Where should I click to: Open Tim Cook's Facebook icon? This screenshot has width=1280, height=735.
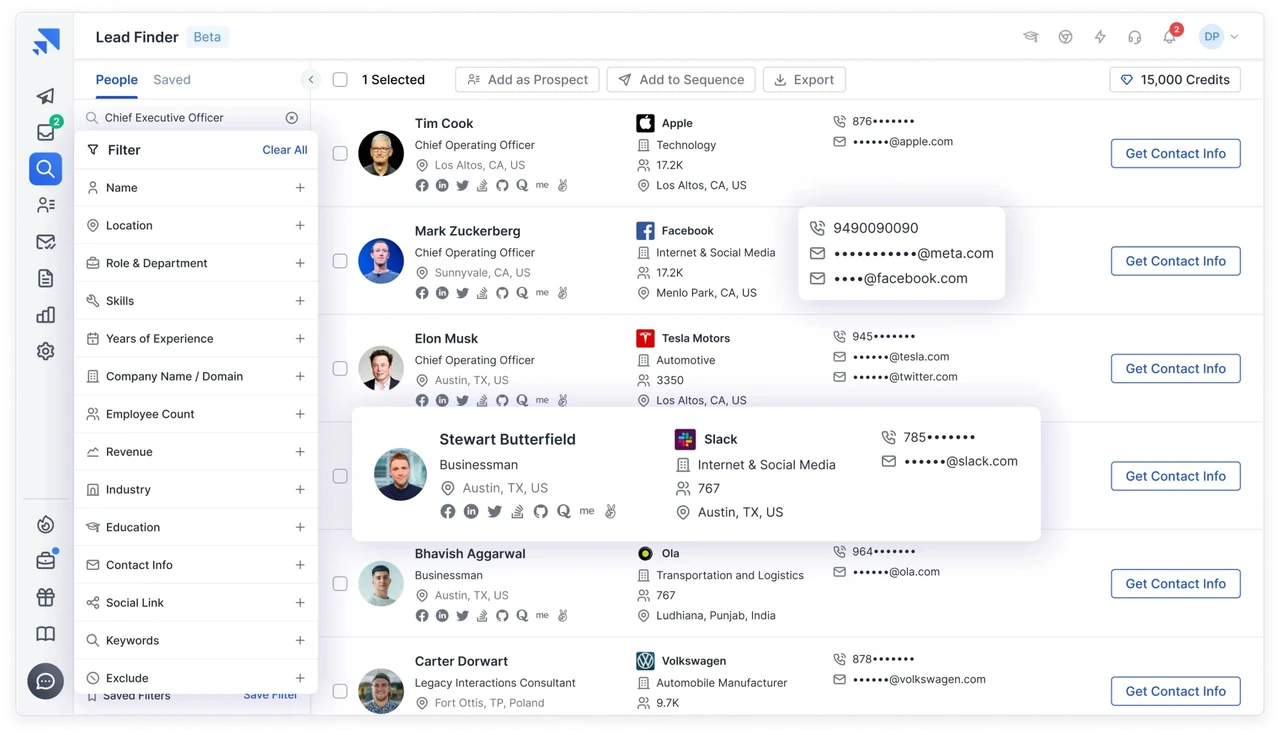coord(422,186)
